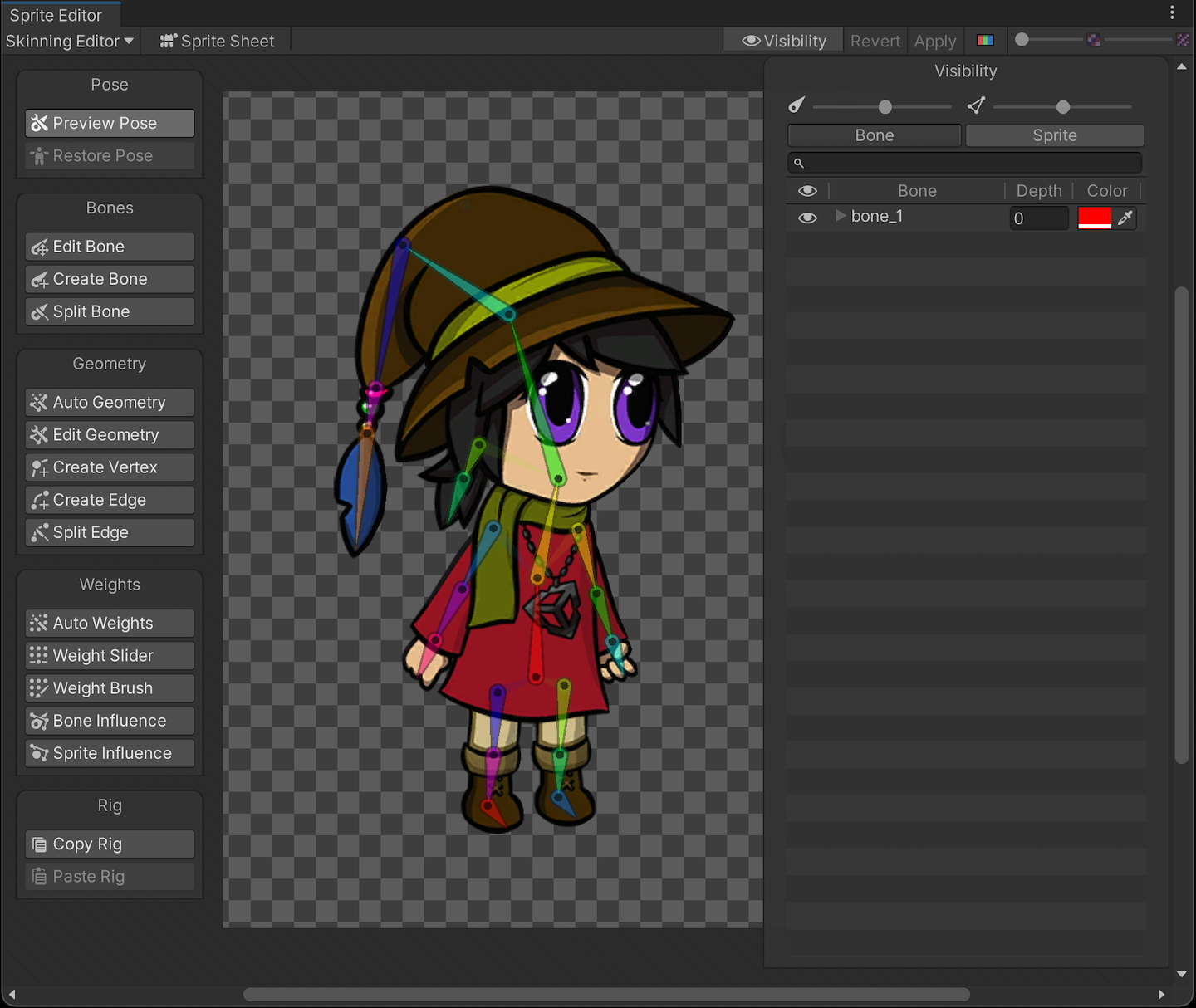1196x1008 pixels.
Task: Expand the bone_1 hierarchy arrow
Action: 841,216
